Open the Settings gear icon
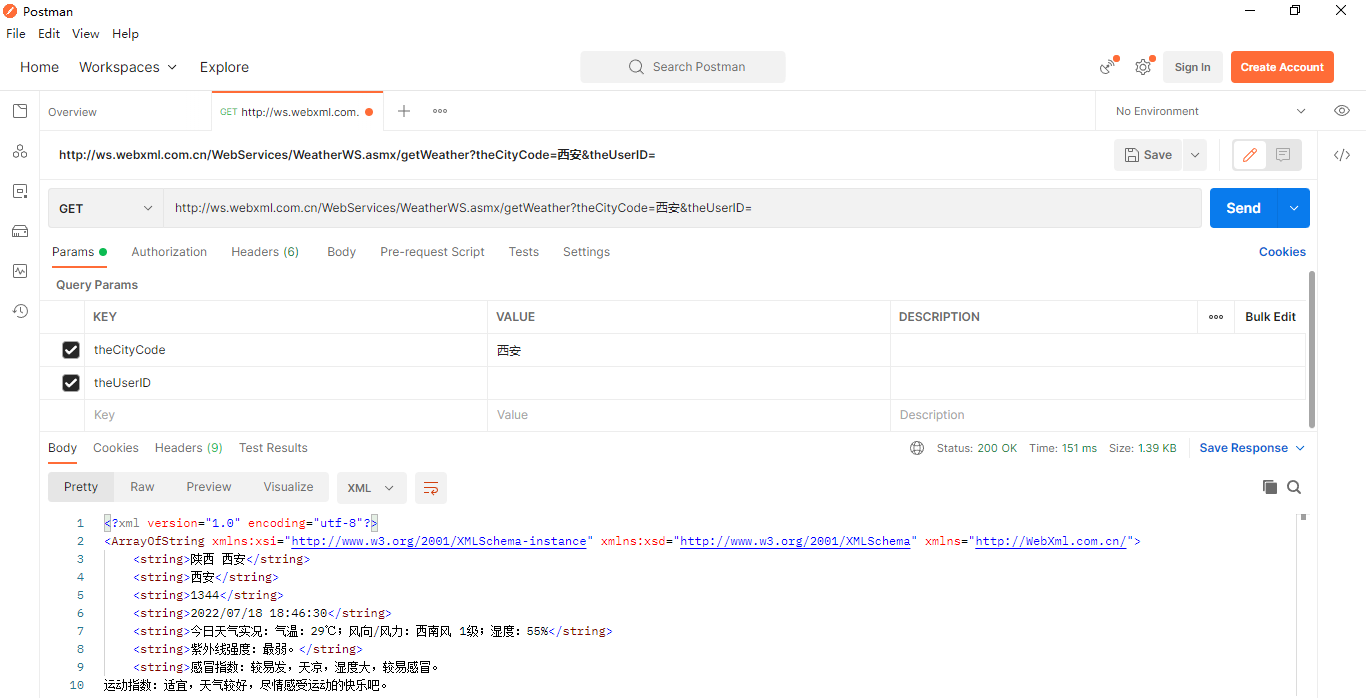The height and width of the screenshot is (698, 1366). pos(1143,67)
